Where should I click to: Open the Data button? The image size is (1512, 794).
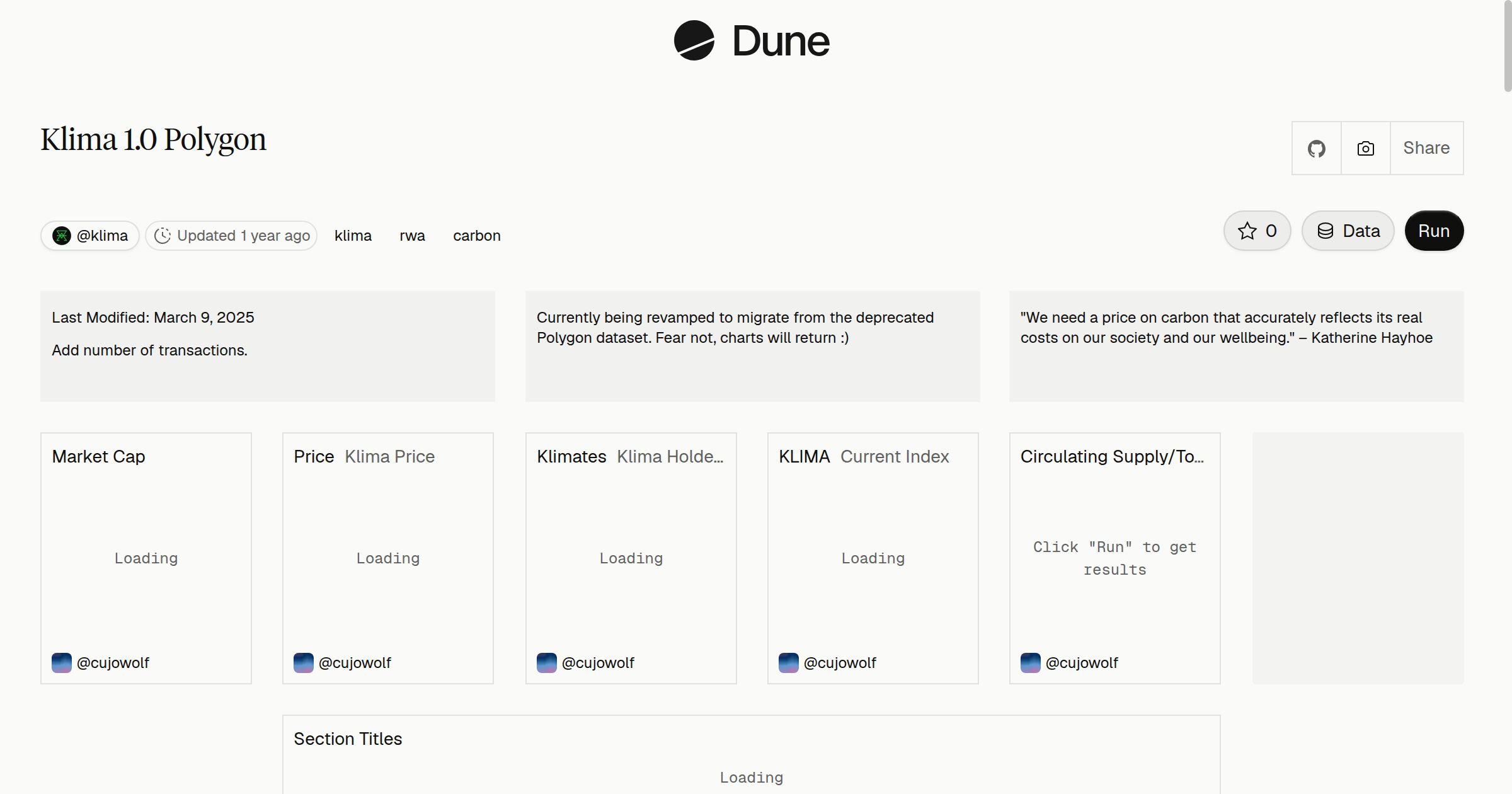pos(1348,231)
